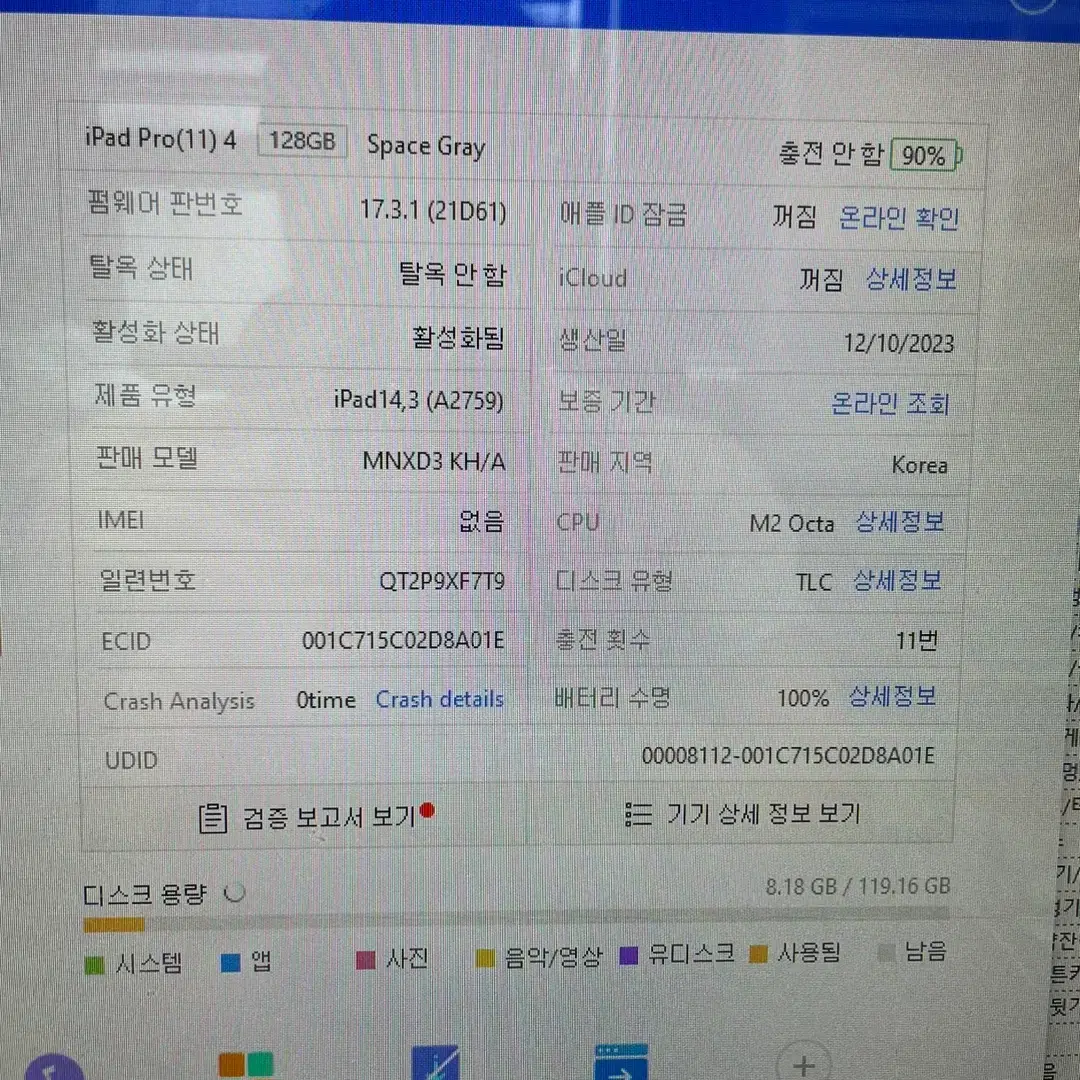Click the 꺼짐 value in 애플 ID 잠금 row

[x=794, y=216]
